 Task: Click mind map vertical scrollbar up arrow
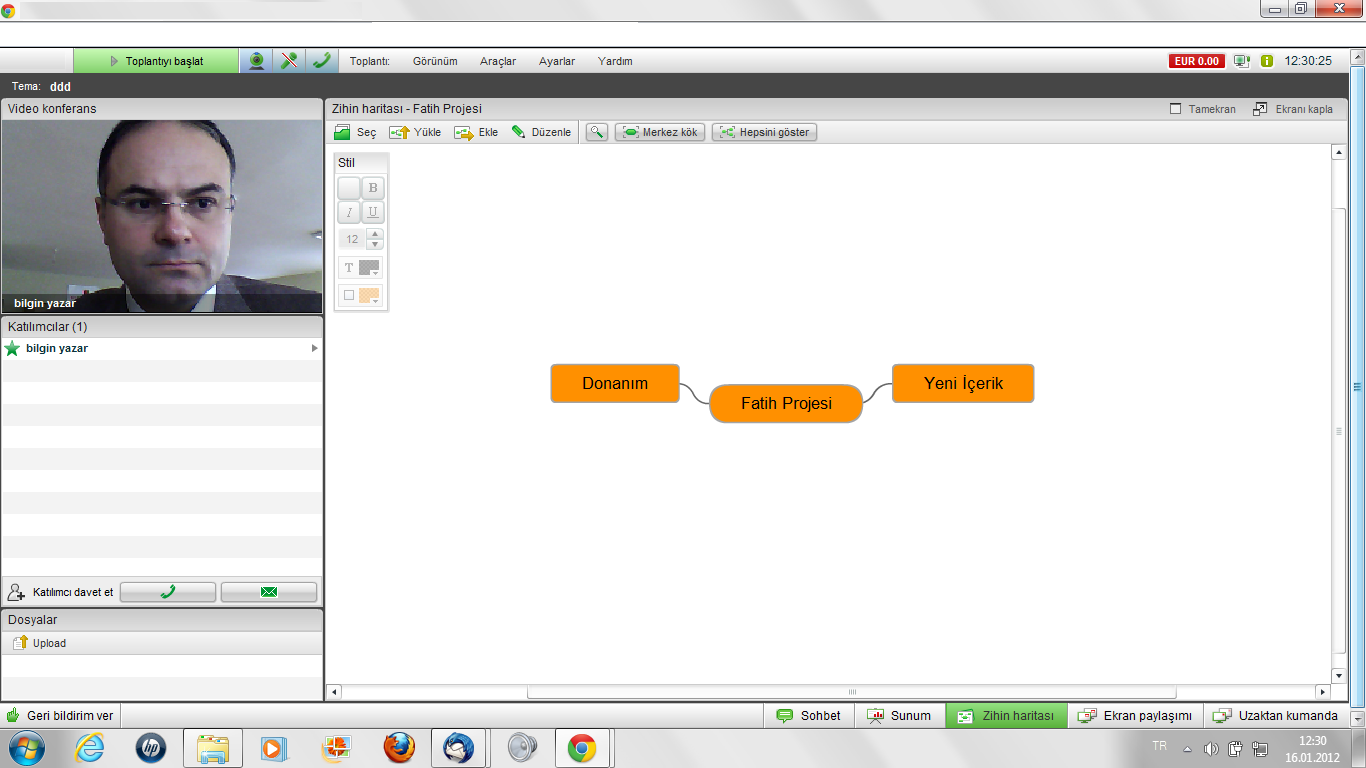1339,152
